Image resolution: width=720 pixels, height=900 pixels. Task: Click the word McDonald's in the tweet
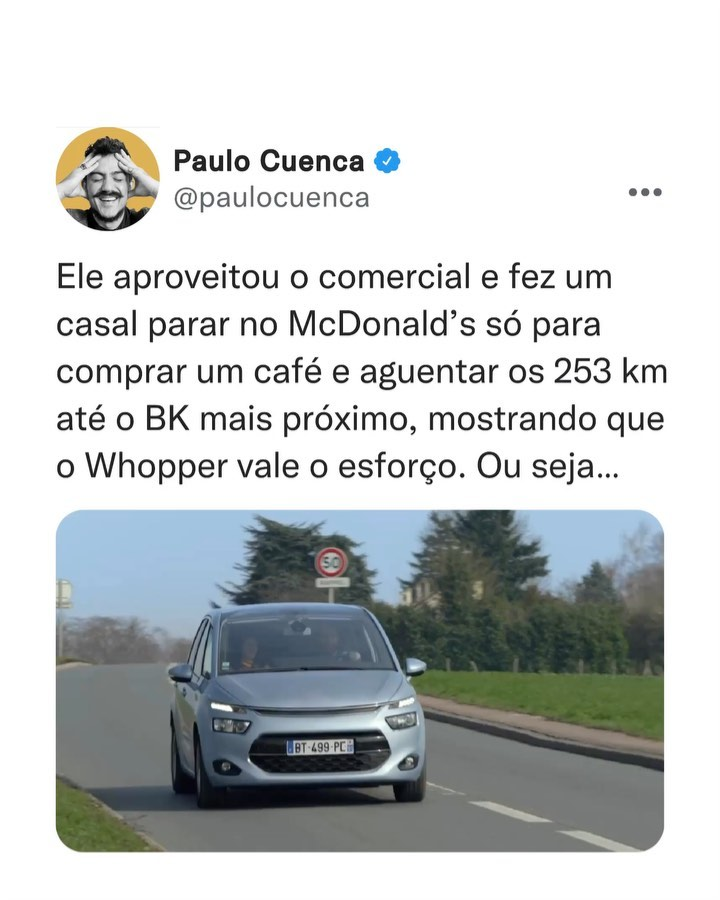pyautogui.click(x=382, y=324)
